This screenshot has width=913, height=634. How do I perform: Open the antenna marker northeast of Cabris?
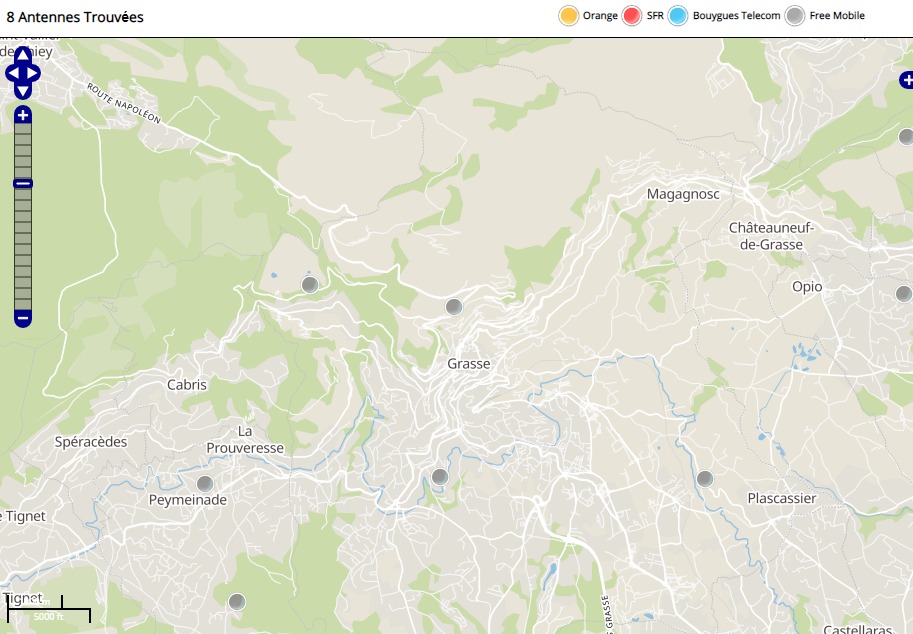[310, 285]
